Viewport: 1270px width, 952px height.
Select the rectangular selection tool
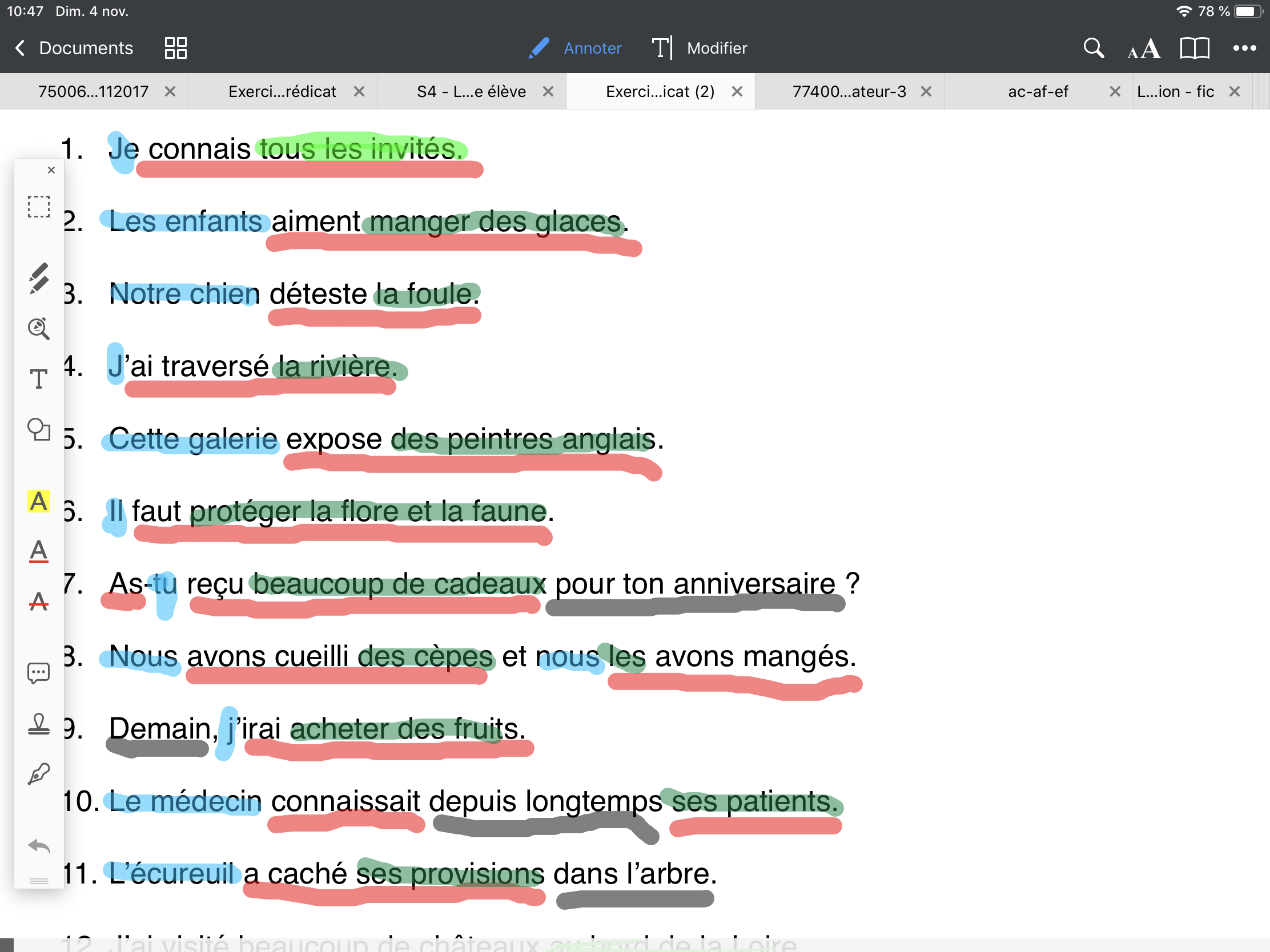point(38,207)
